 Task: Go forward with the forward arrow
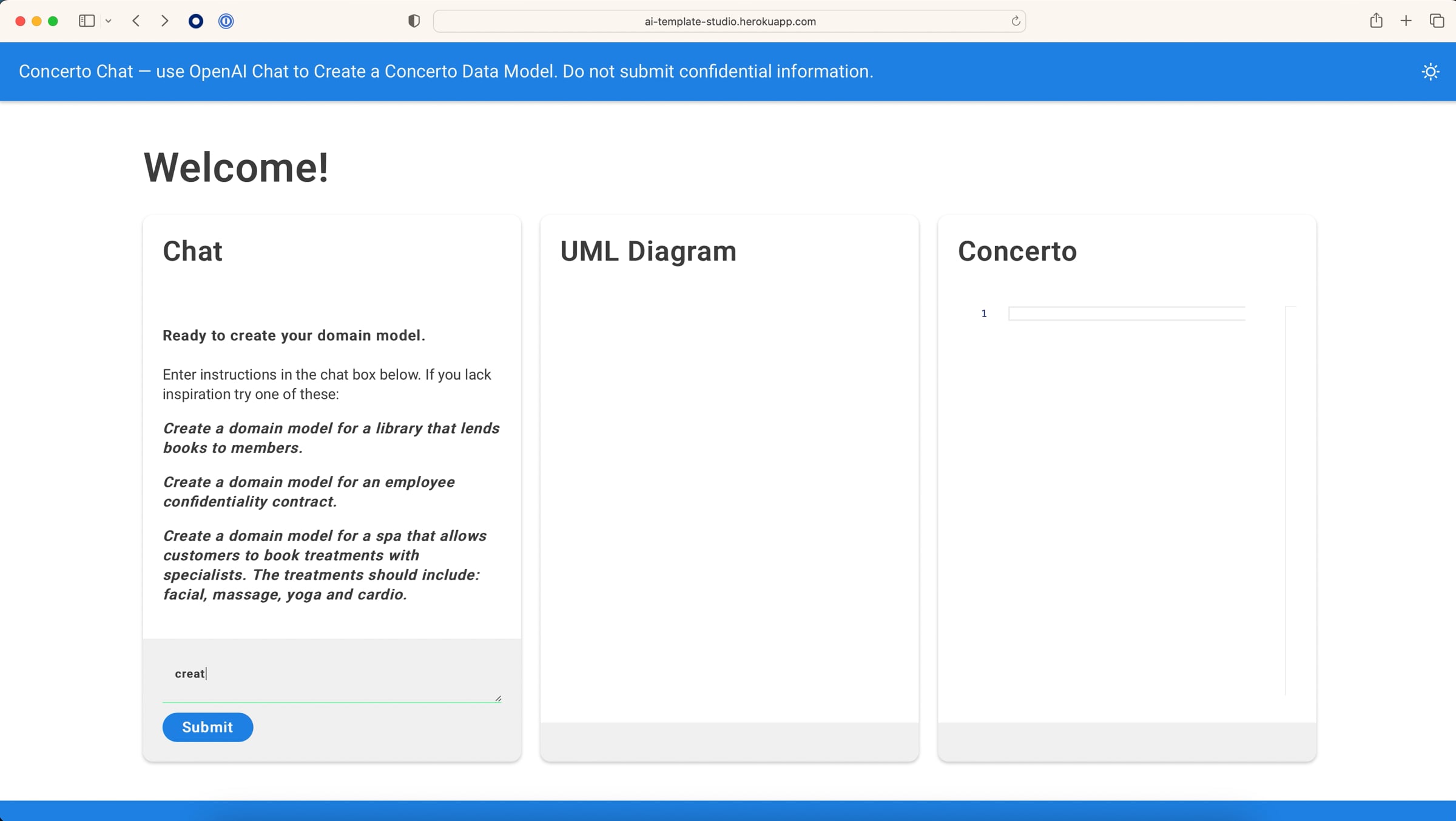164,21
